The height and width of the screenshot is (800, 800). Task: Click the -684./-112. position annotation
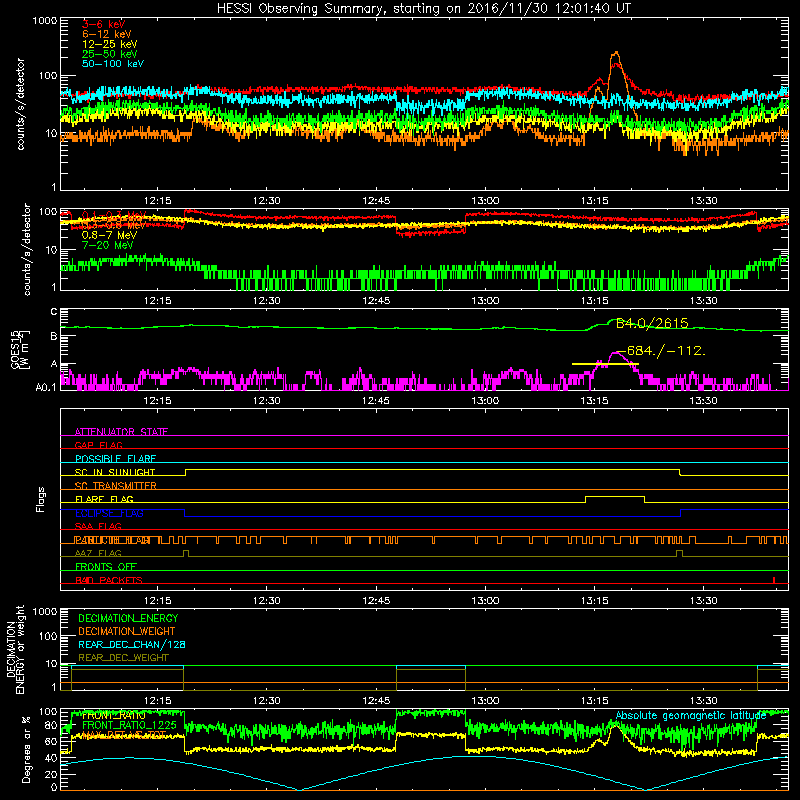point(662,351)
